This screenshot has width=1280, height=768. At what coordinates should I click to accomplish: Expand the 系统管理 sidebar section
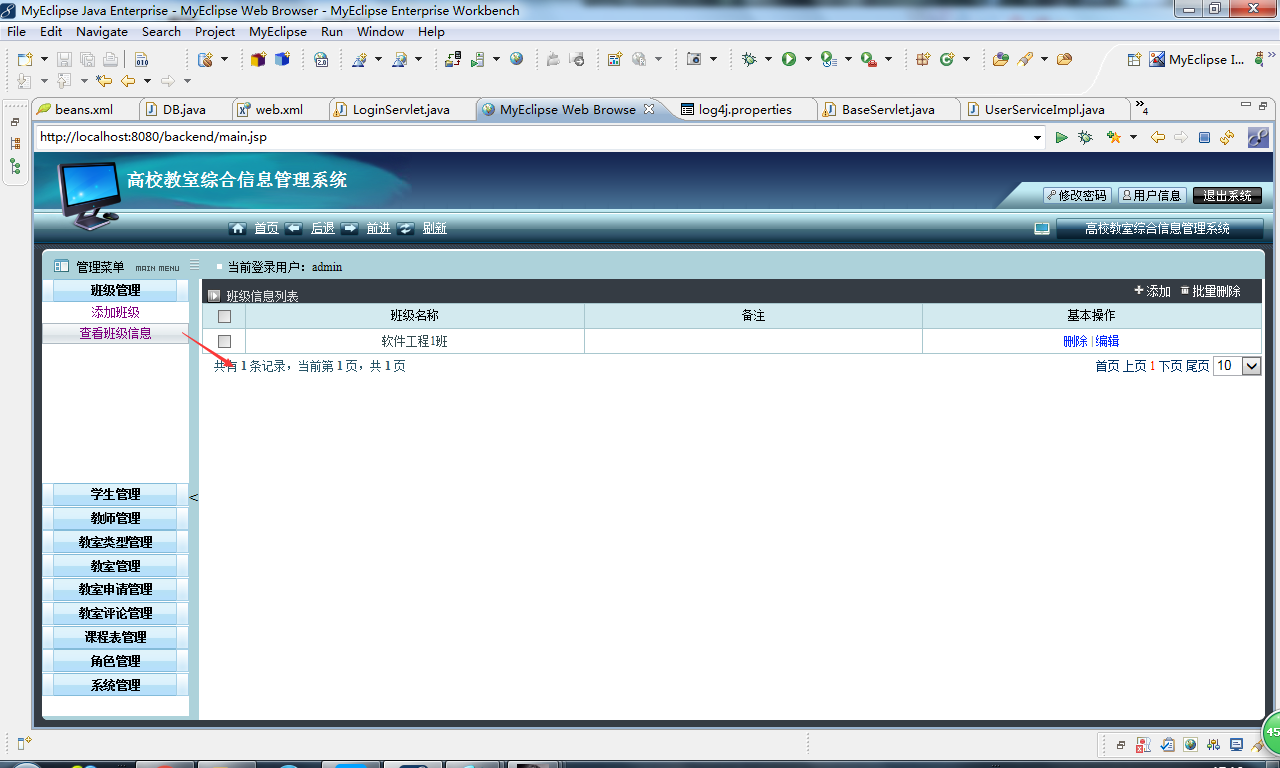[115, 685]
